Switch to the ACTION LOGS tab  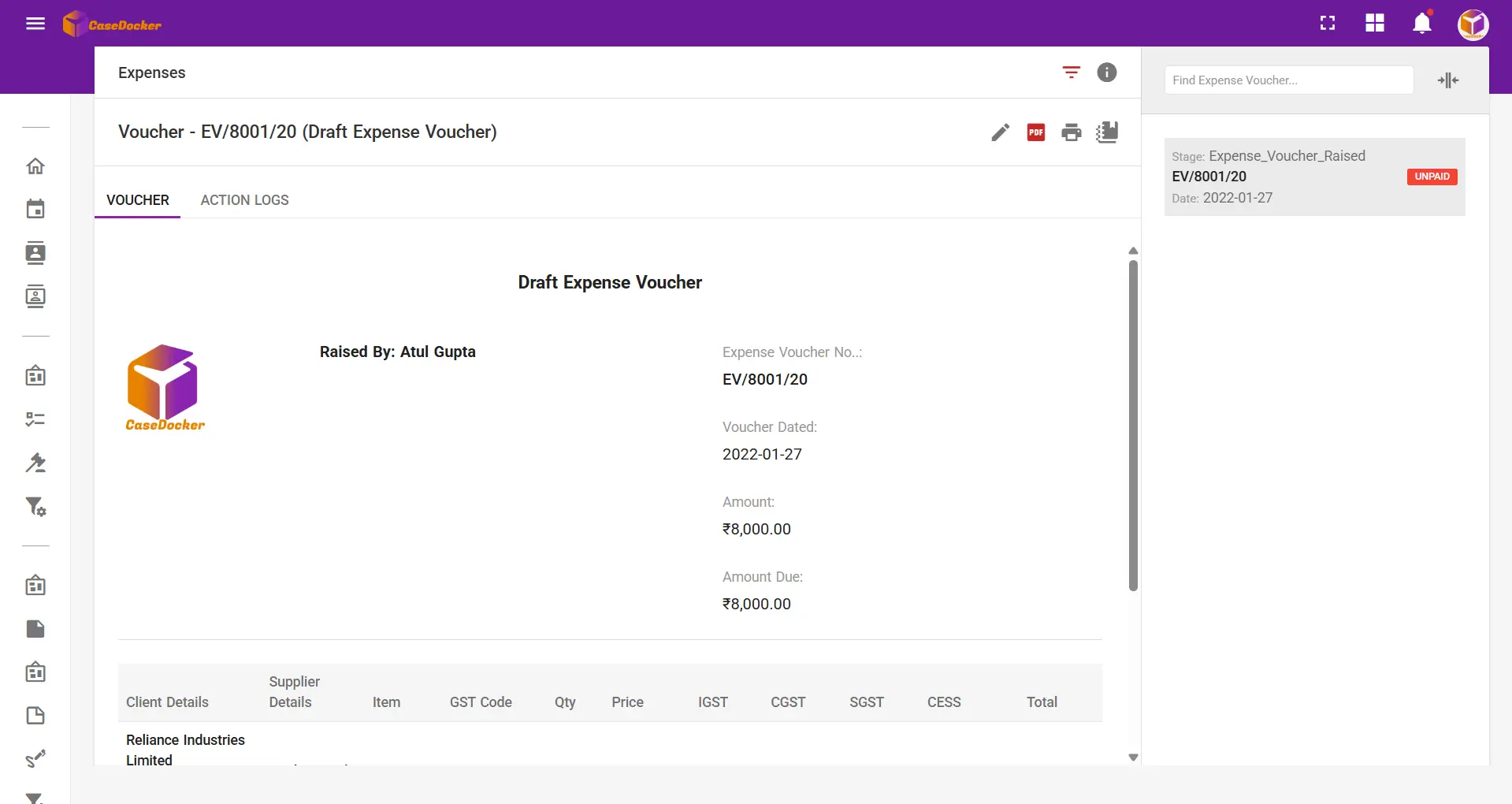[x=244, y=200]
